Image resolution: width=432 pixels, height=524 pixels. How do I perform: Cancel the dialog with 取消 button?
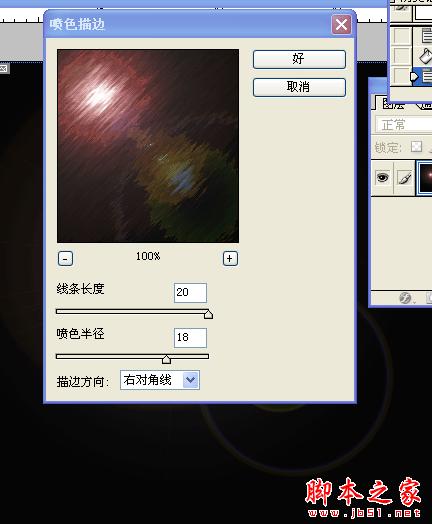coord(299,87)
